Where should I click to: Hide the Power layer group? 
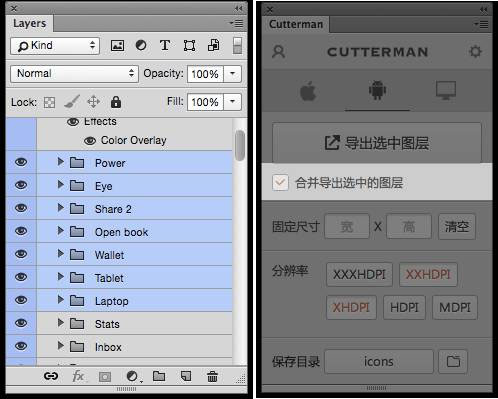pyautogui.click(x=21, y=162)
